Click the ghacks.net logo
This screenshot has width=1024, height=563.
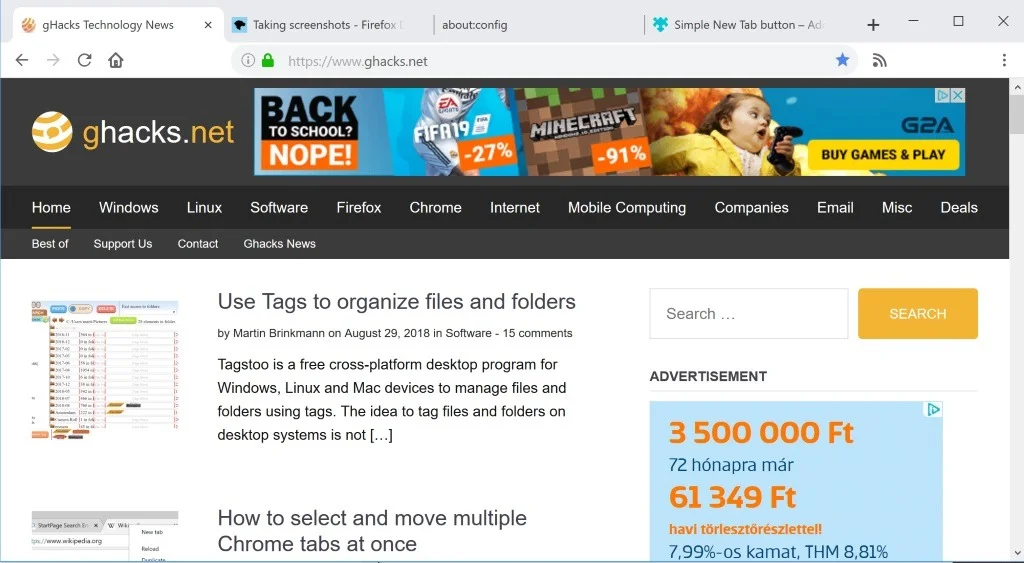[x=133, y=132]
